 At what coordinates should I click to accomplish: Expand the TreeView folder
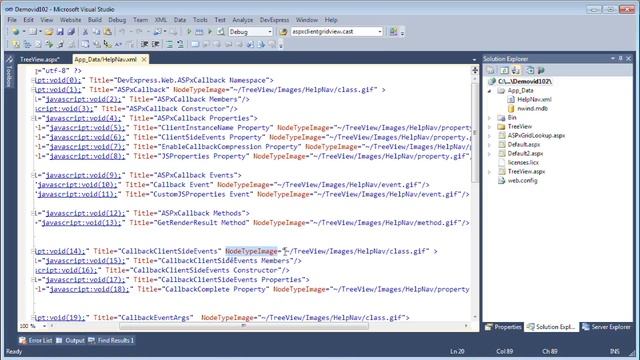coord(489,127)
